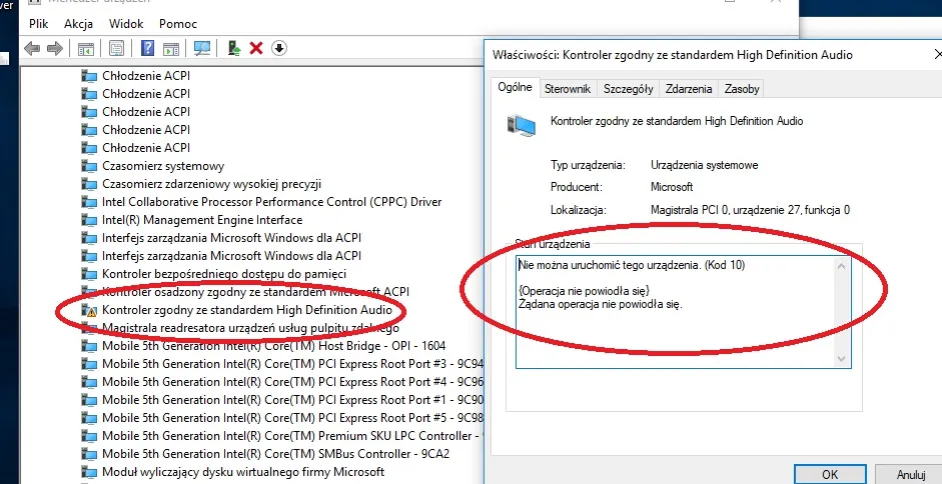The width and height of the screenshot is (942, 484).
Task: Click the Forward arrow in Device Manager toolbar
Action: pyautogui.click(x=55, y=49)
